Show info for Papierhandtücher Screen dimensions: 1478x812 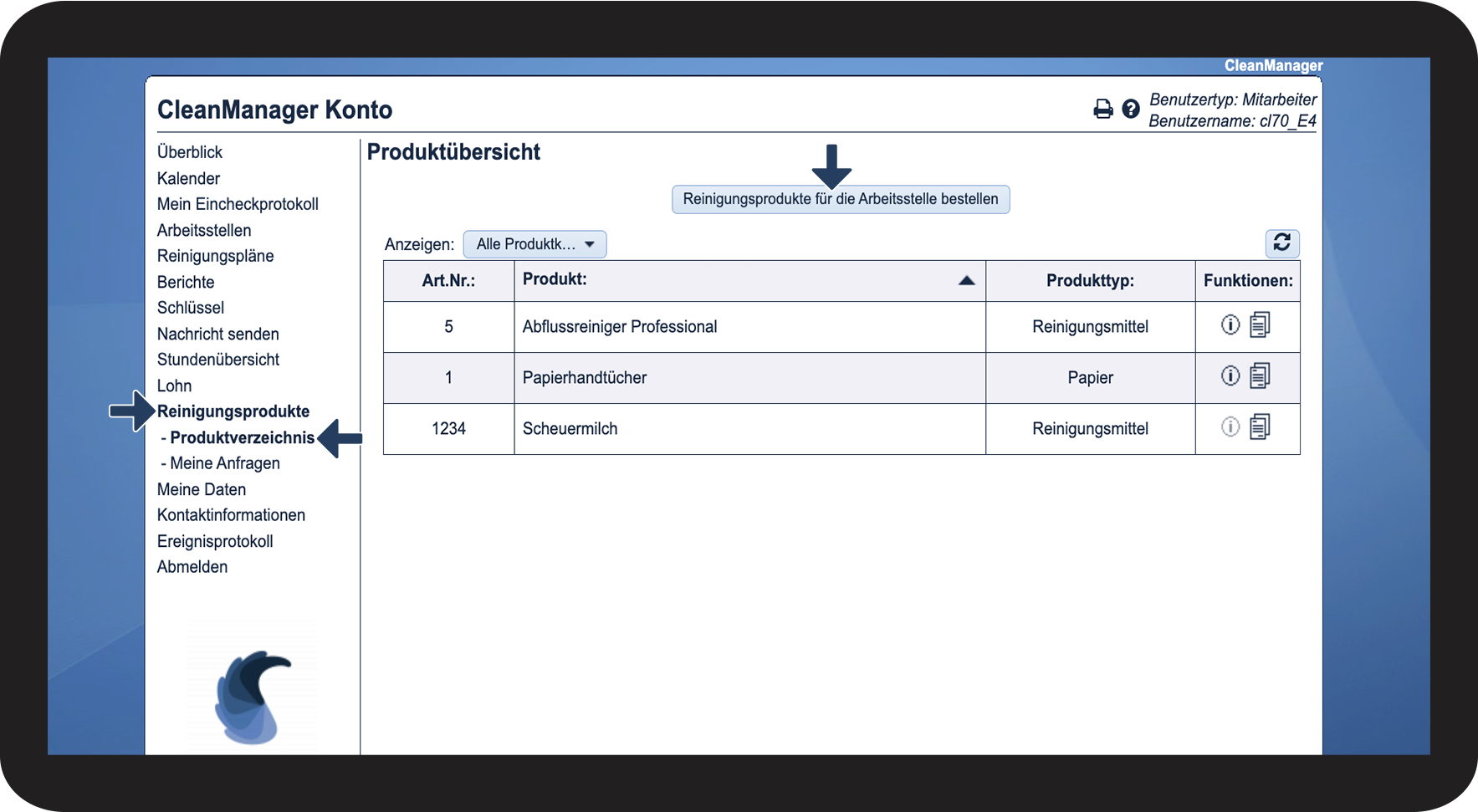[1230, 375]
